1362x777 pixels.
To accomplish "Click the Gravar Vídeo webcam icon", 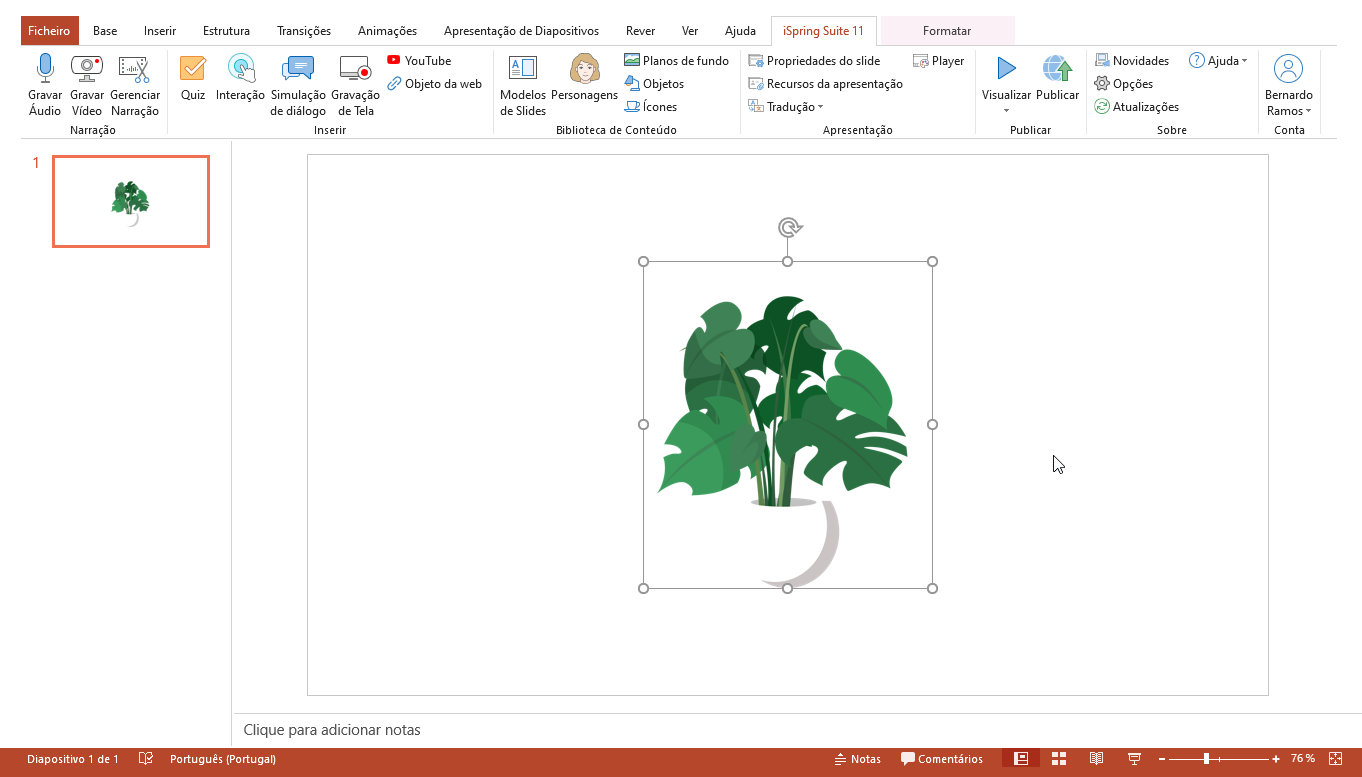I will pos(87,69).
